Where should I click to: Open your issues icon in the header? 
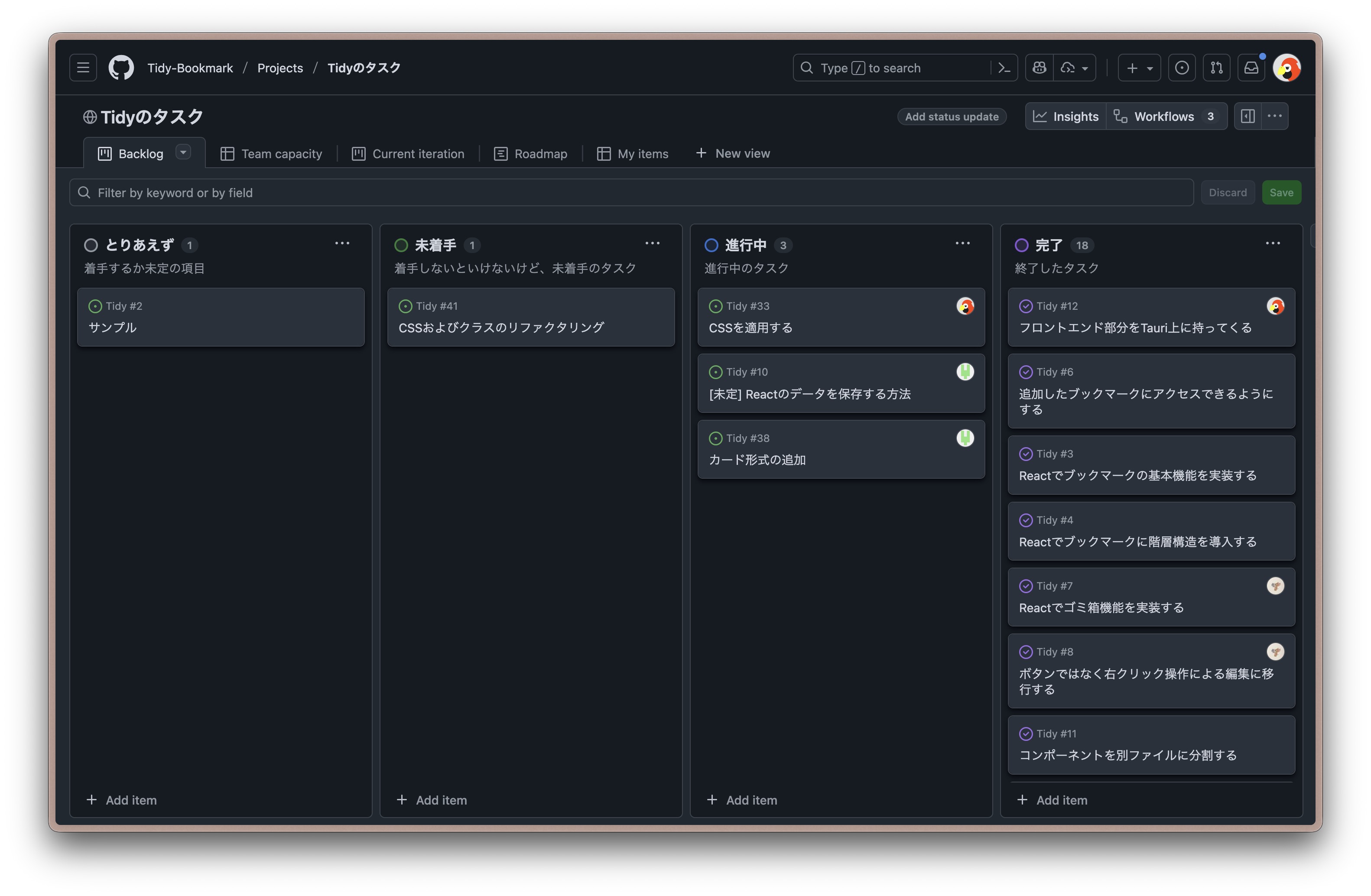coord(1182,67)
